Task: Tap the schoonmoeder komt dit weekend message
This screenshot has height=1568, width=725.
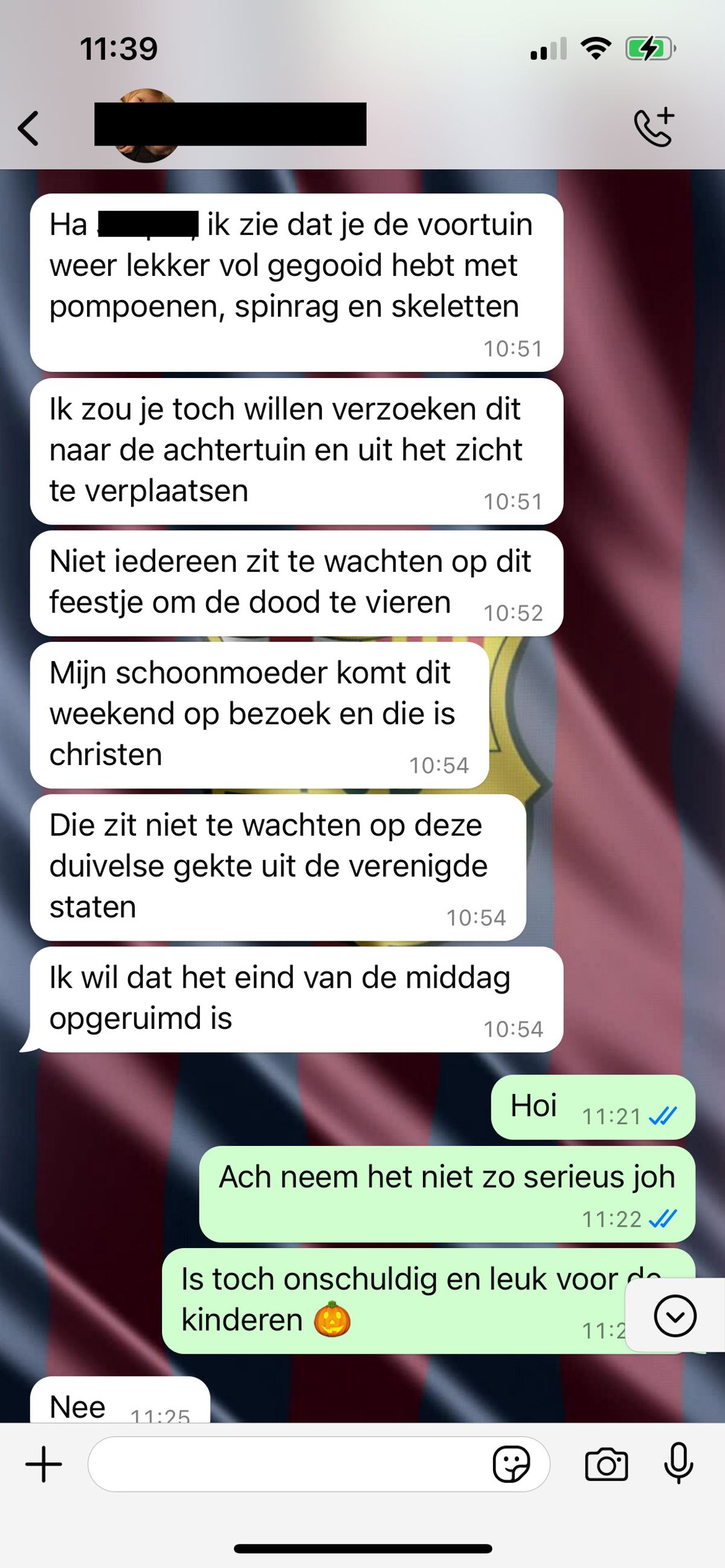Action: [x=260, y=715]
